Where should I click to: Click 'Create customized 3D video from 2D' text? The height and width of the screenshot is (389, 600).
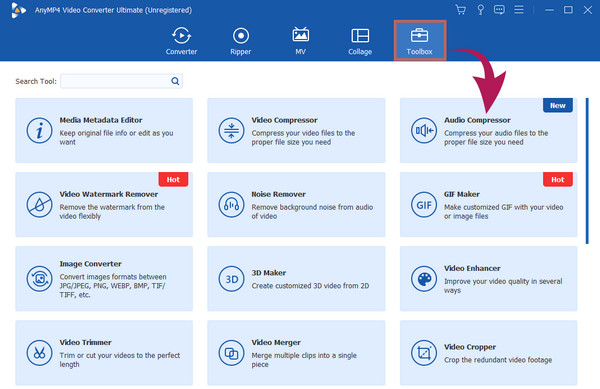pyautogui.click(x=310, y=286)
